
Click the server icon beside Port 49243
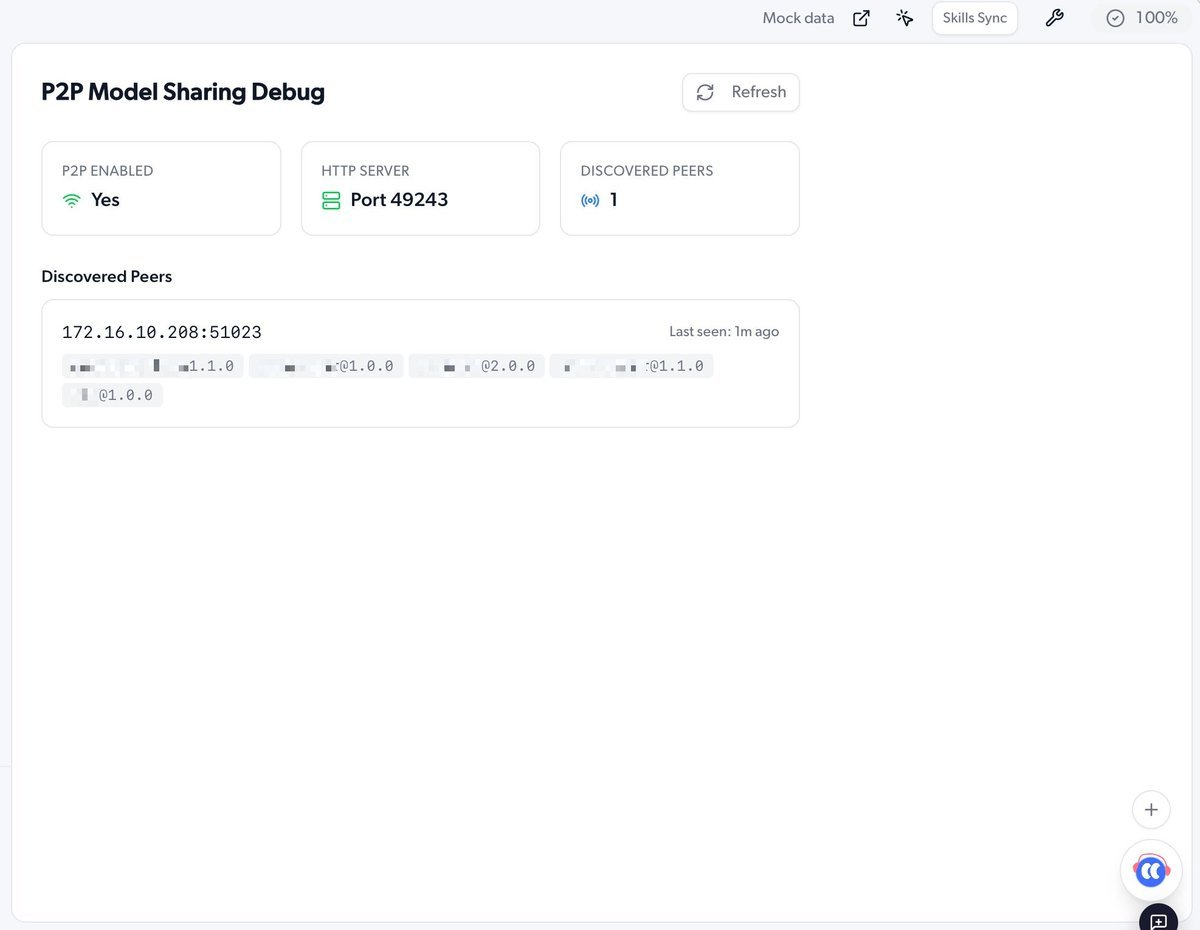[x=331, y=200]
